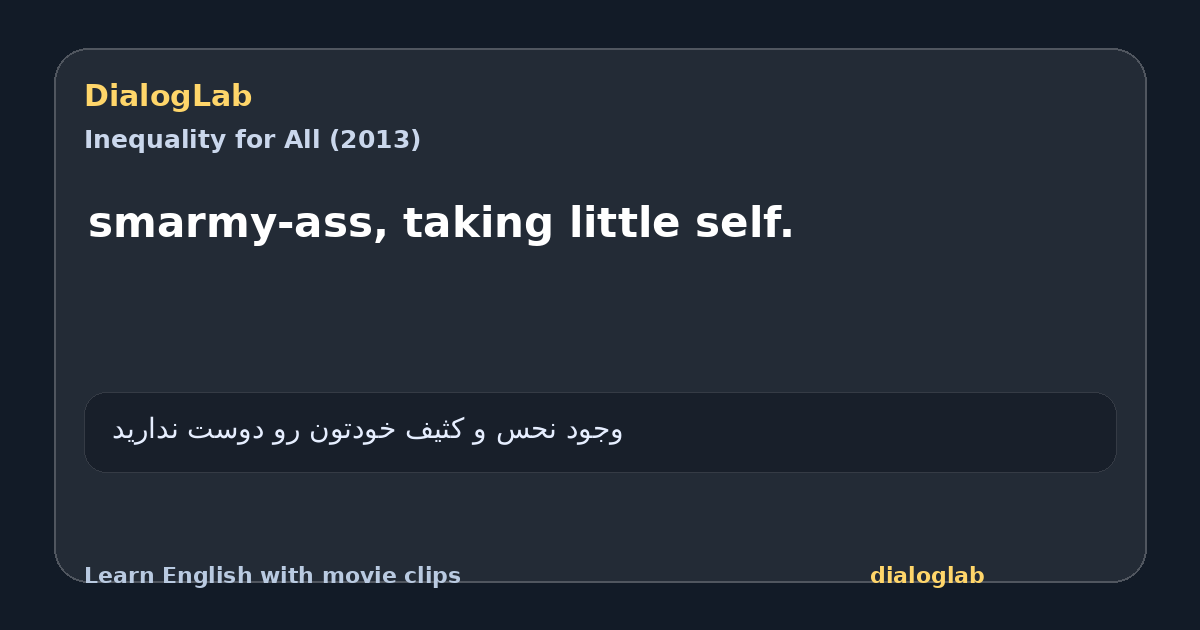Select the English quote line 'smarmy-ass, taking little self.'
This screenshot has width=1200, height=630.
click(x=441, y=223)
